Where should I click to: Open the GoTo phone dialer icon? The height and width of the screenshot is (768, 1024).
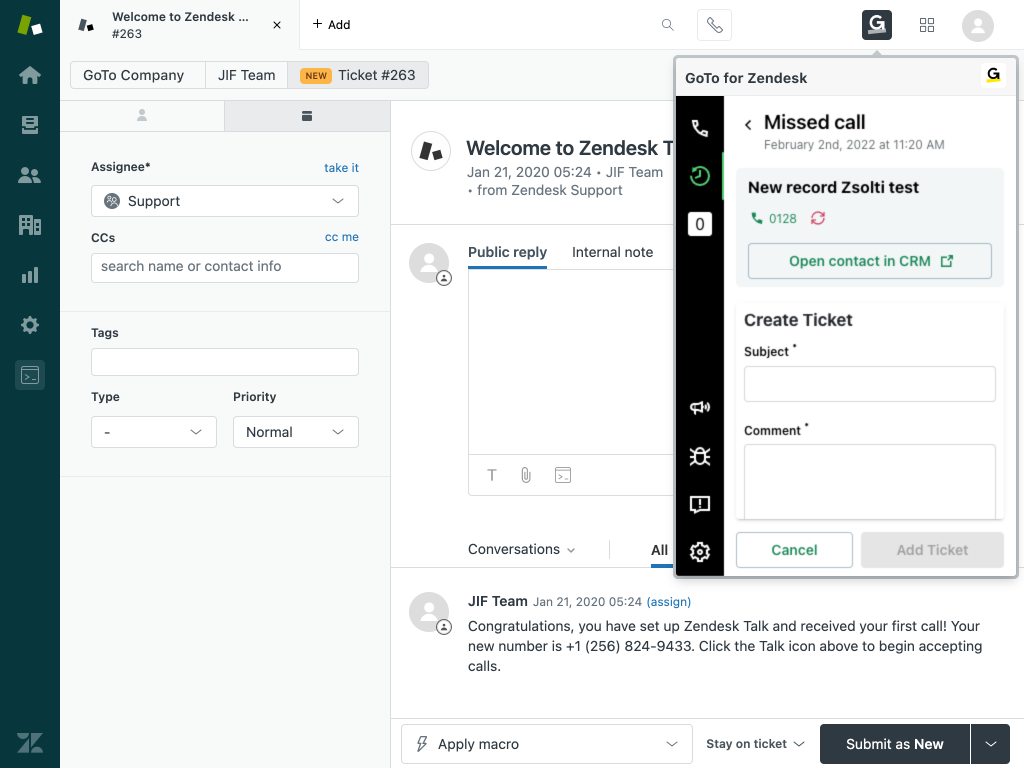tap(700, 129)
